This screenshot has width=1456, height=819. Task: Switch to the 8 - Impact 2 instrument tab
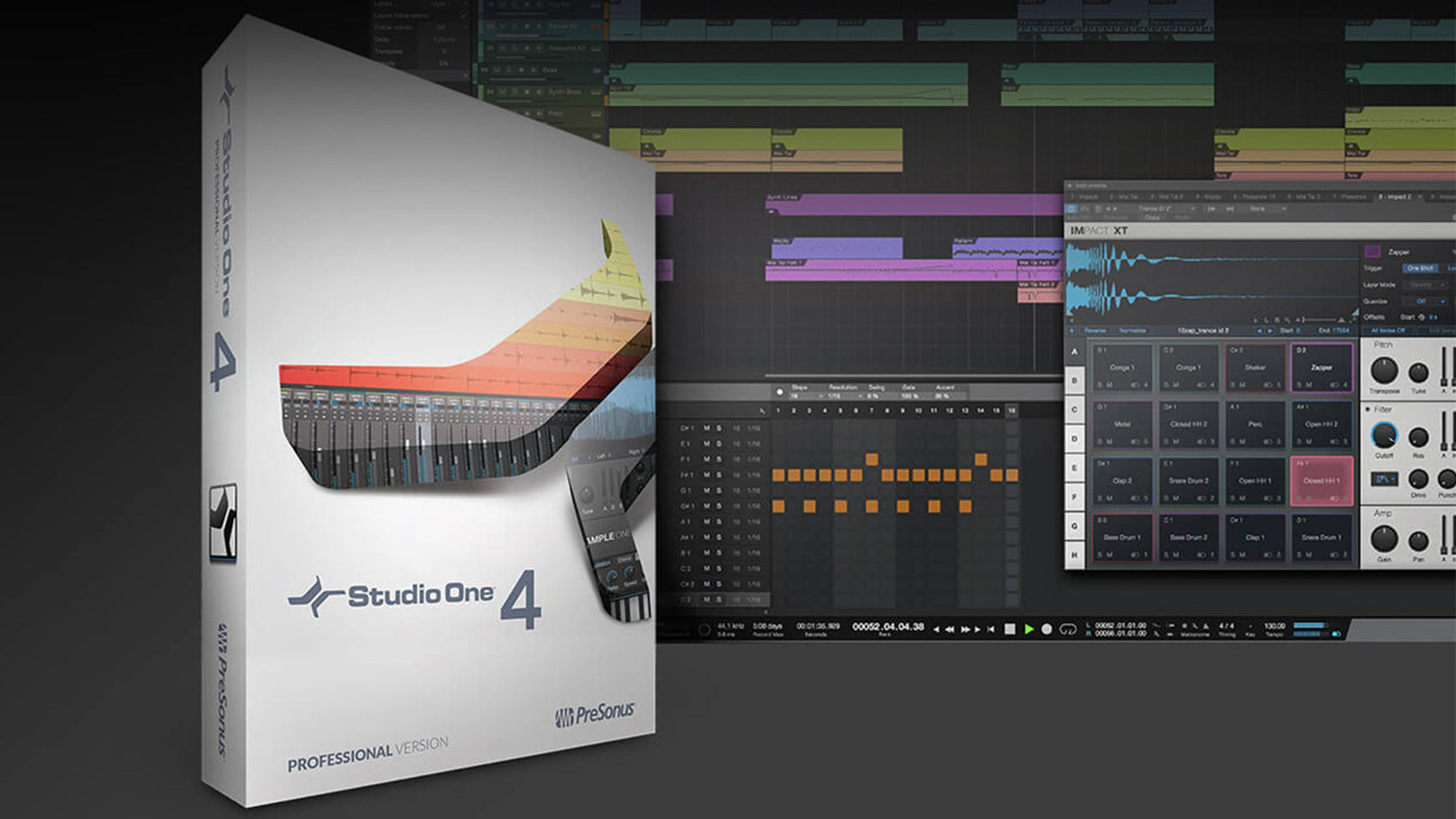1394,197
